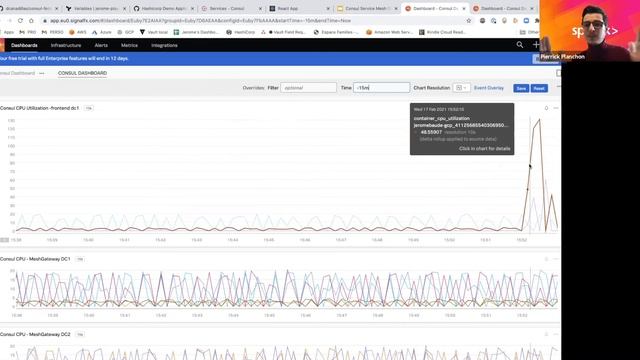Close the Services - Consul browser tab

coord(260,8)
